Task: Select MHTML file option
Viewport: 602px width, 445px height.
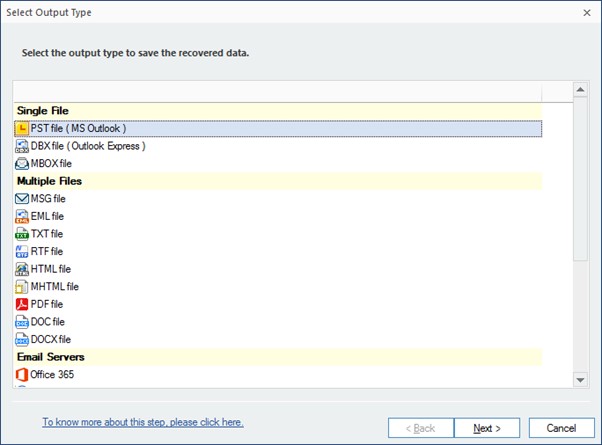Action: (x=54, y=286)
